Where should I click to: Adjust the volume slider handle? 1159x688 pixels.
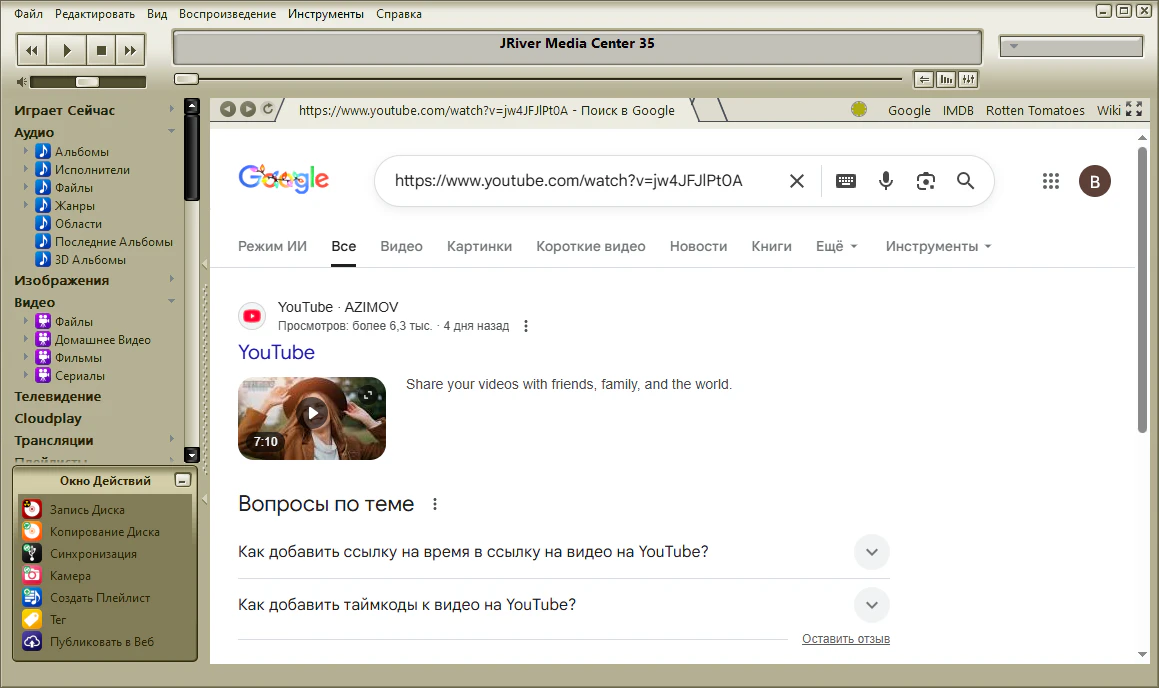(87, 82)
